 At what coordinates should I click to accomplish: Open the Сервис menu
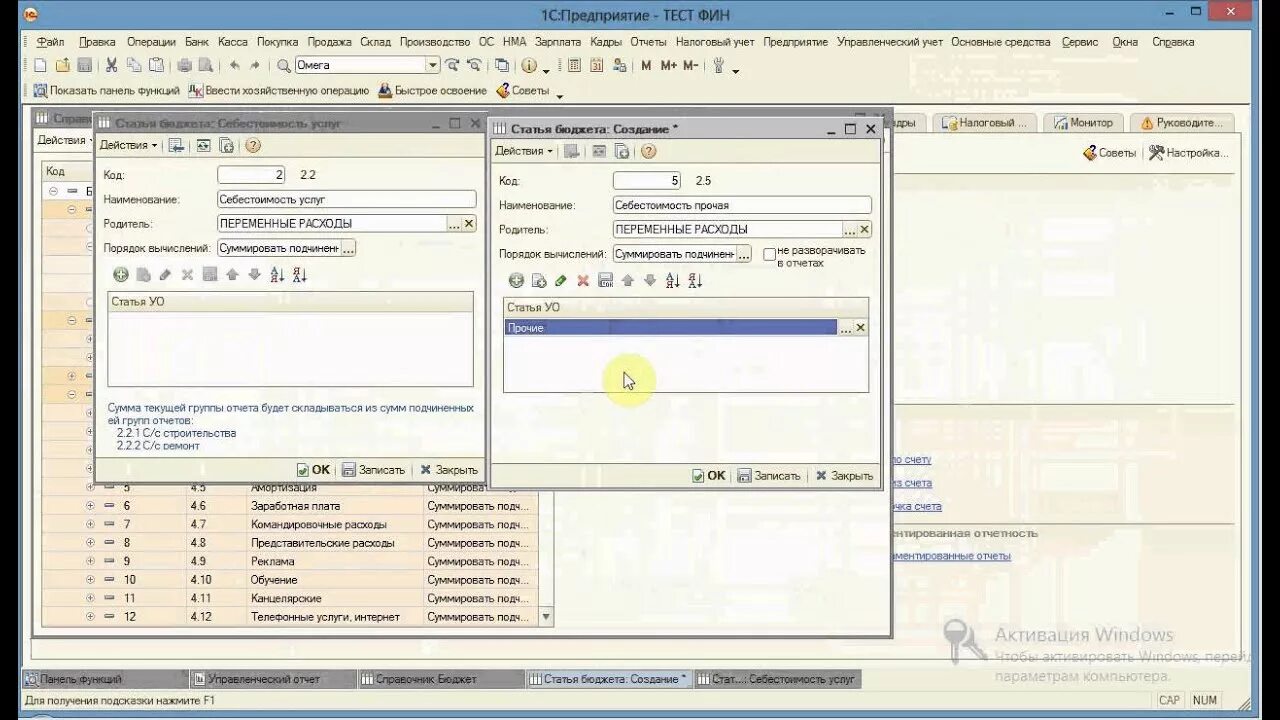(1080, 42)
